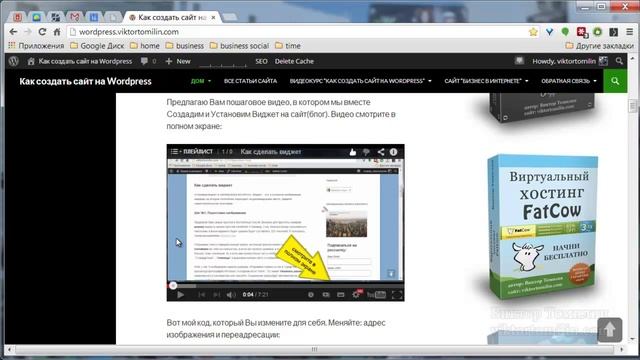
Task: Open the Gmail pinned tab
Action: (75, 17)
